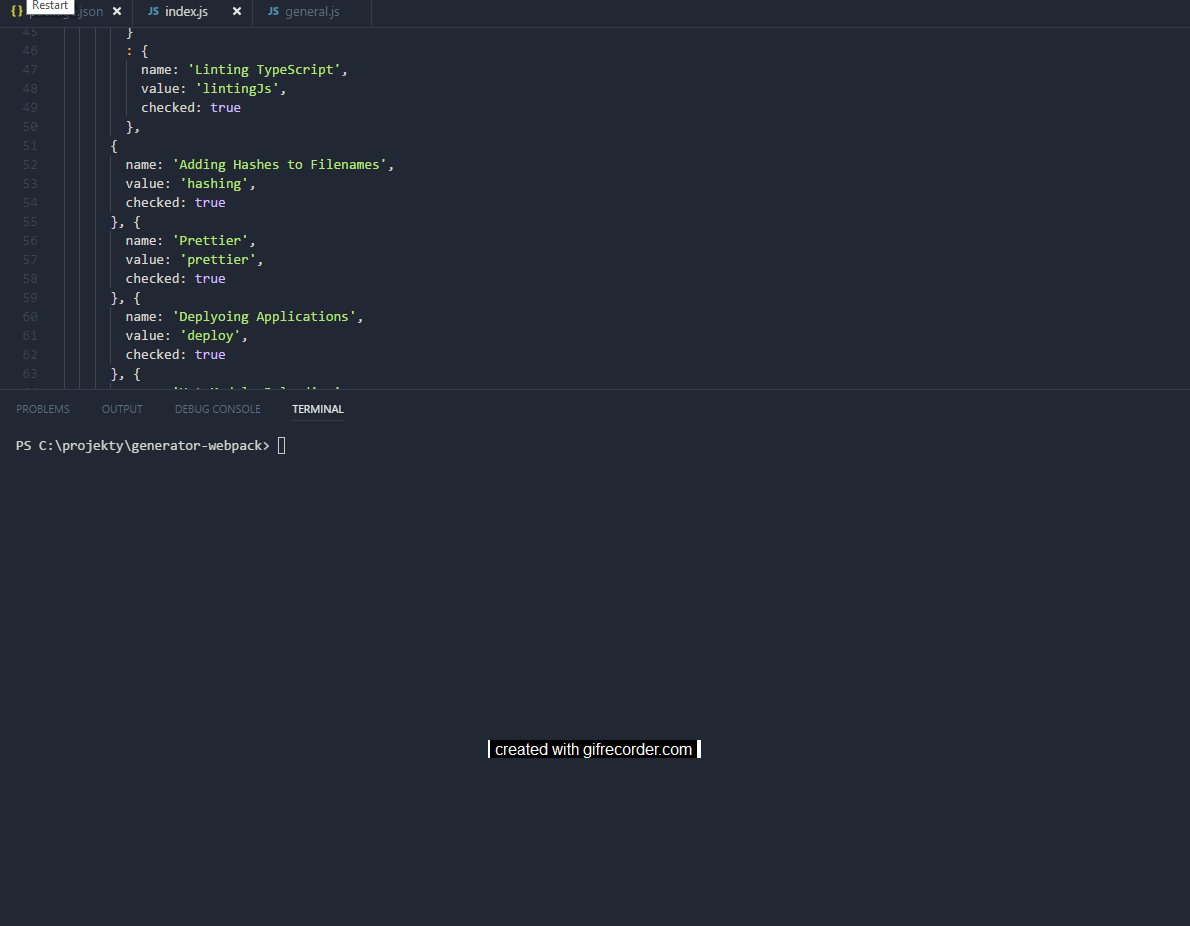Click the 'Adding Hashes to Filenames' string
This screenshot has width=1190, height=926.
pos(279,165)
